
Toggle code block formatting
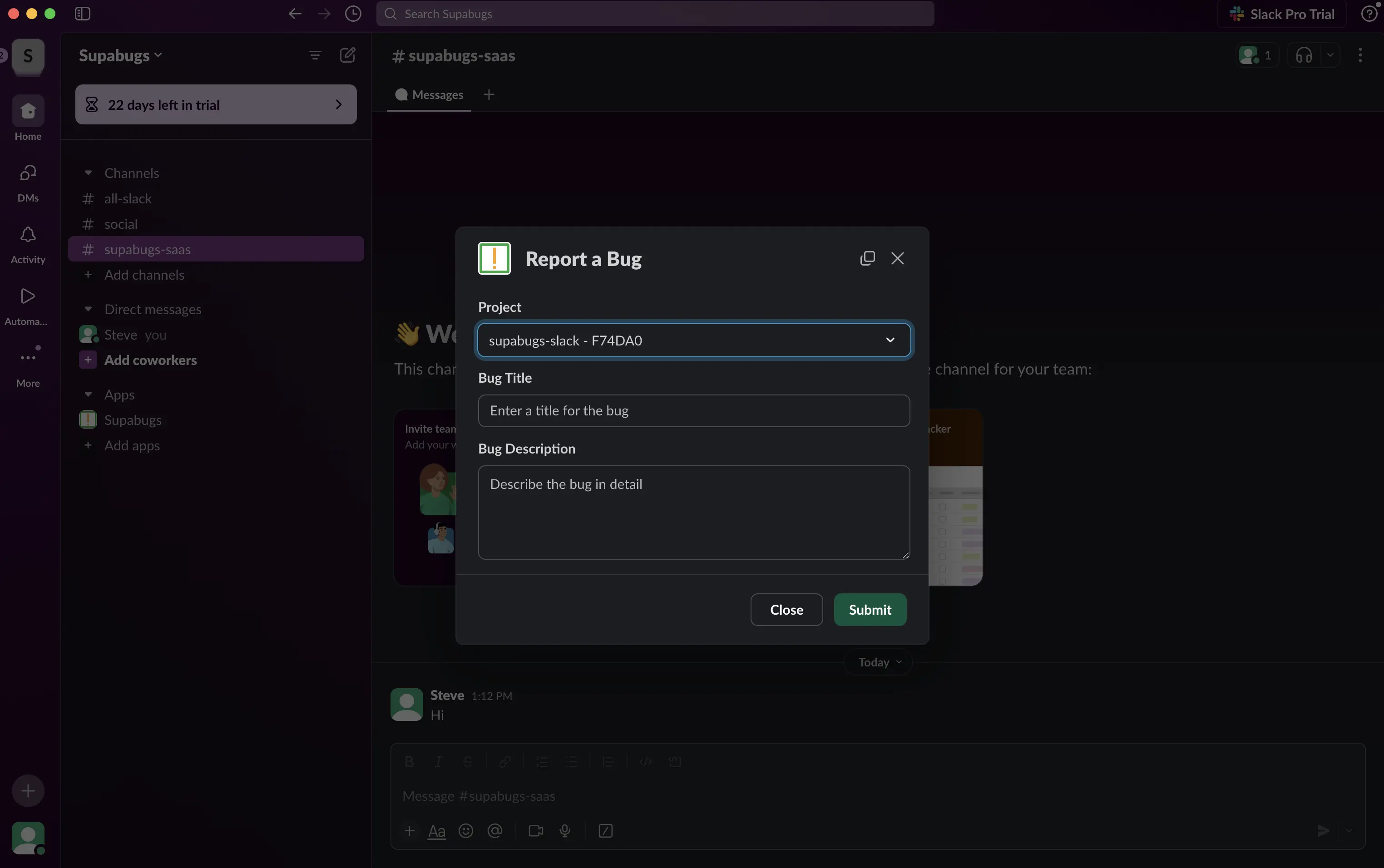tap(675, 762)
